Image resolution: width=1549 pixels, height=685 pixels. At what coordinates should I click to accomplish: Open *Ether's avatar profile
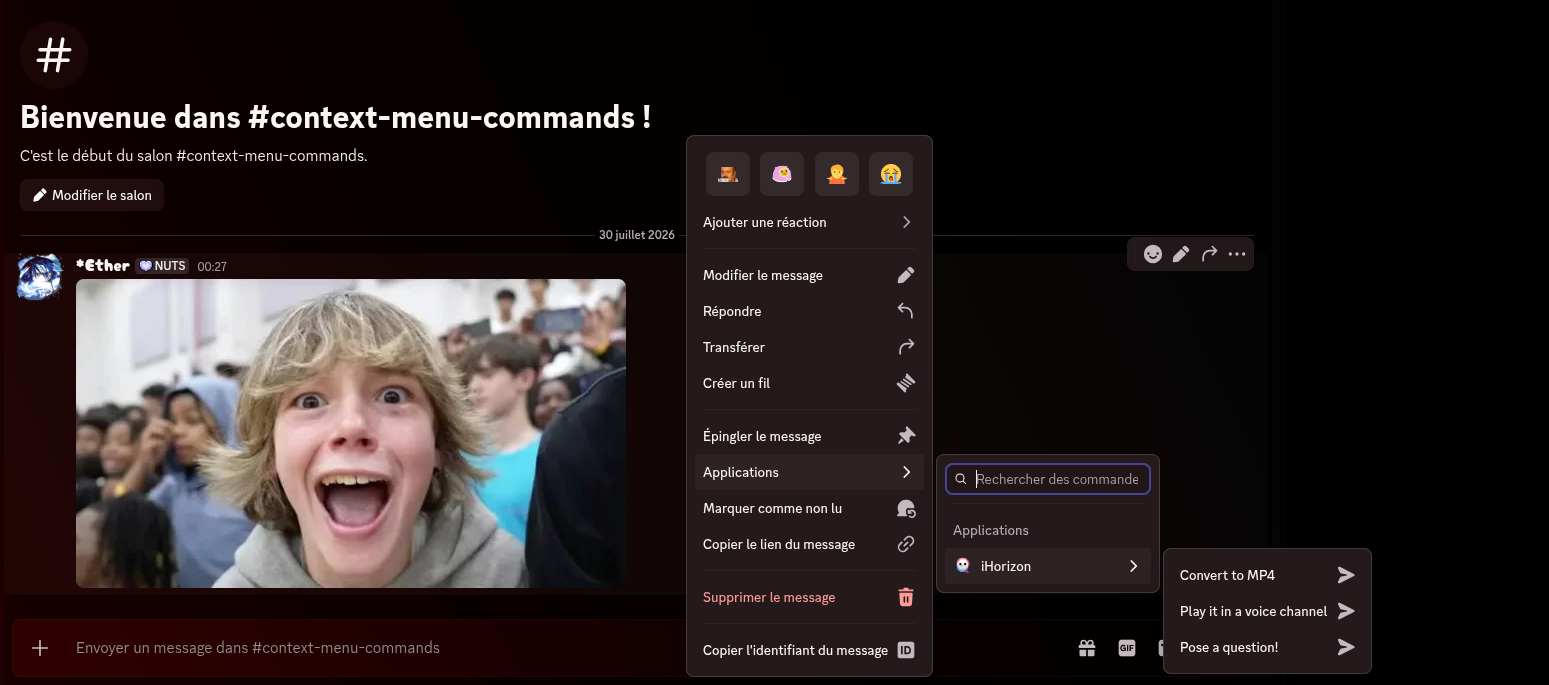[x=40, y=276]
